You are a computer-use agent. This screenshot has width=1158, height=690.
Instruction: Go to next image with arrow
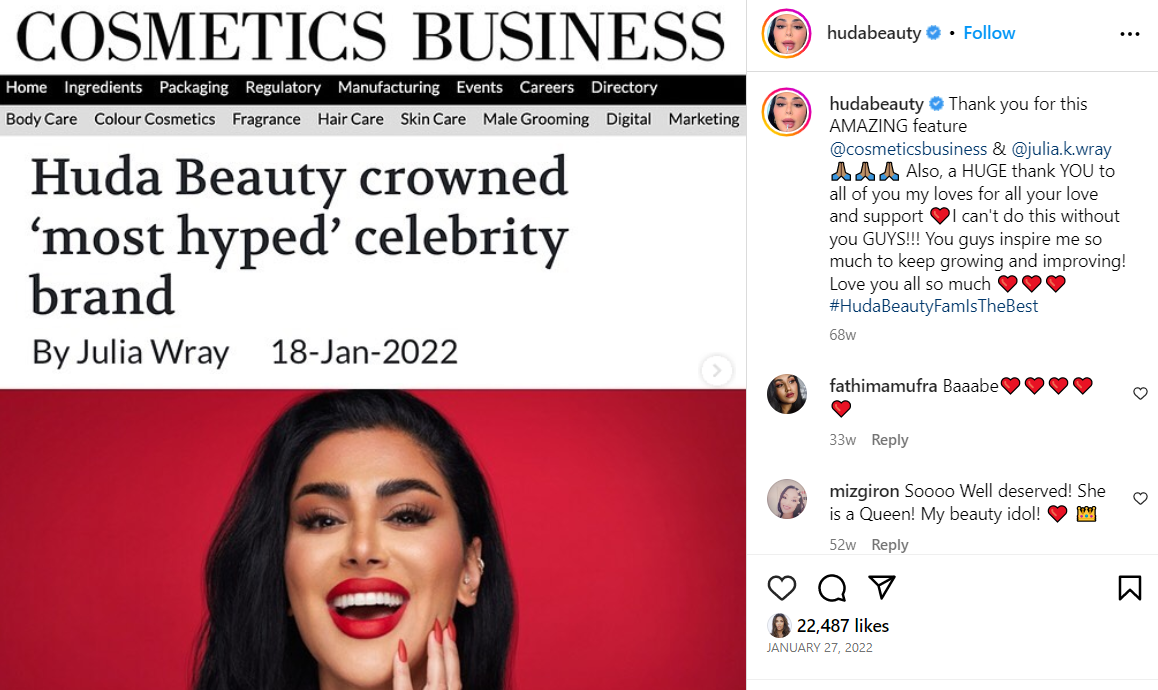(716, 370)
